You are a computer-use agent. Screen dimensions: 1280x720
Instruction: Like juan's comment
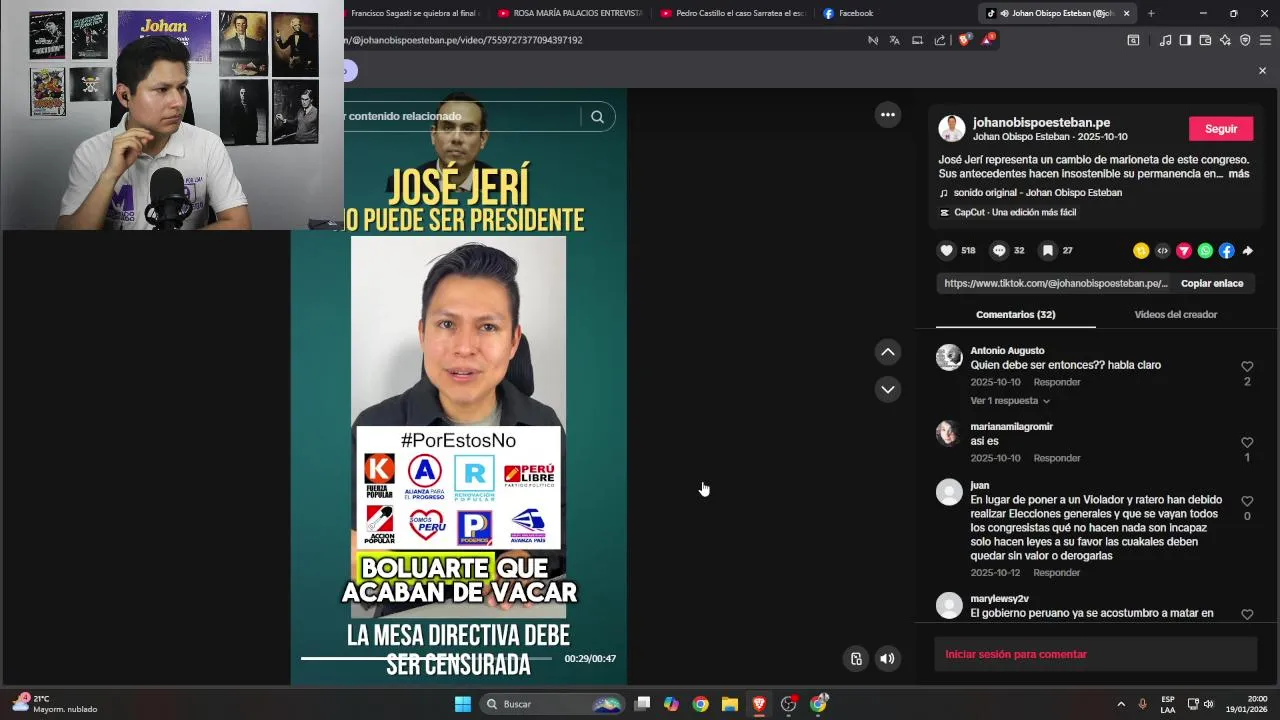(1247, 501)
